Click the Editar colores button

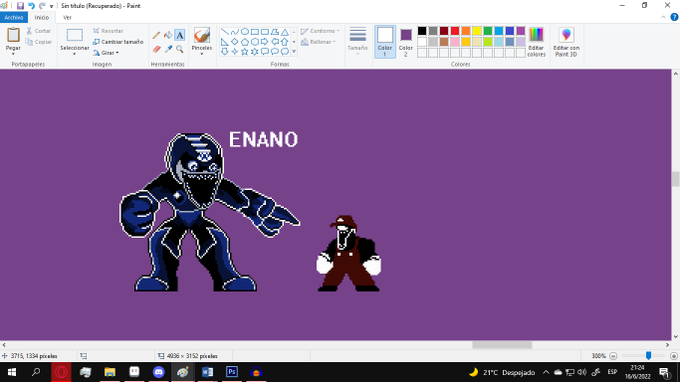pyautogui.click(x=536, y=42)
